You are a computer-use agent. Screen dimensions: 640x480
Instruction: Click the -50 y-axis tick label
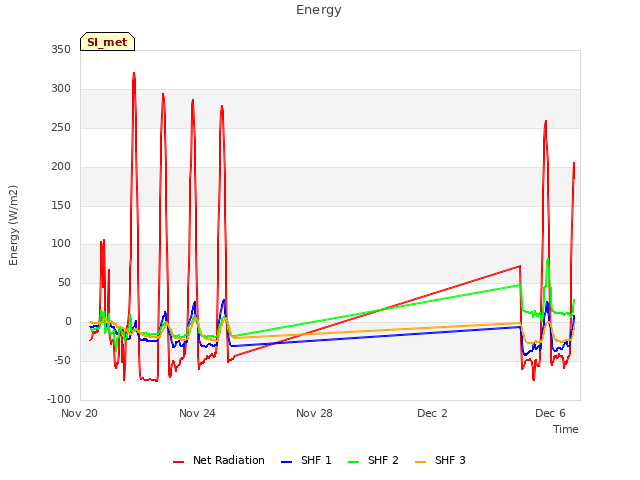[x=62, y=361]
